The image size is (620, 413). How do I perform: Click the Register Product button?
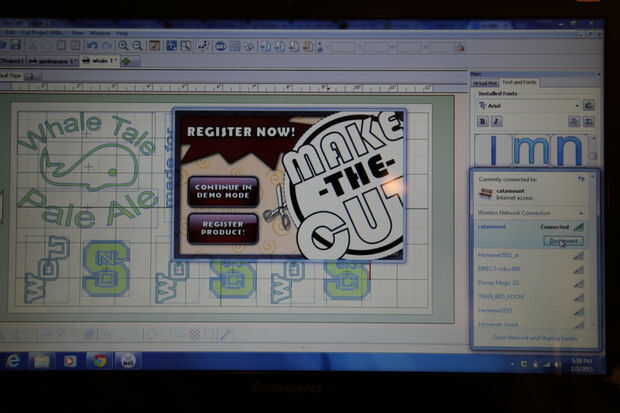[223, 228]
